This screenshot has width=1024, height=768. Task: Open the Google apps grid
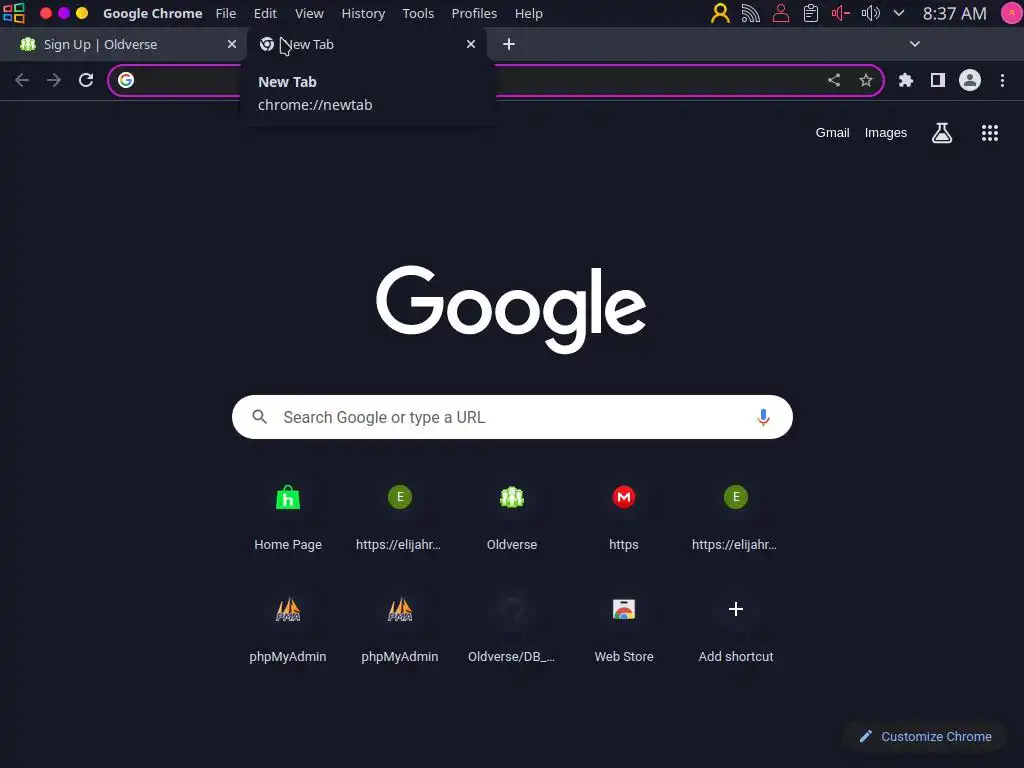pyautogui.click(x=990, y=133)
